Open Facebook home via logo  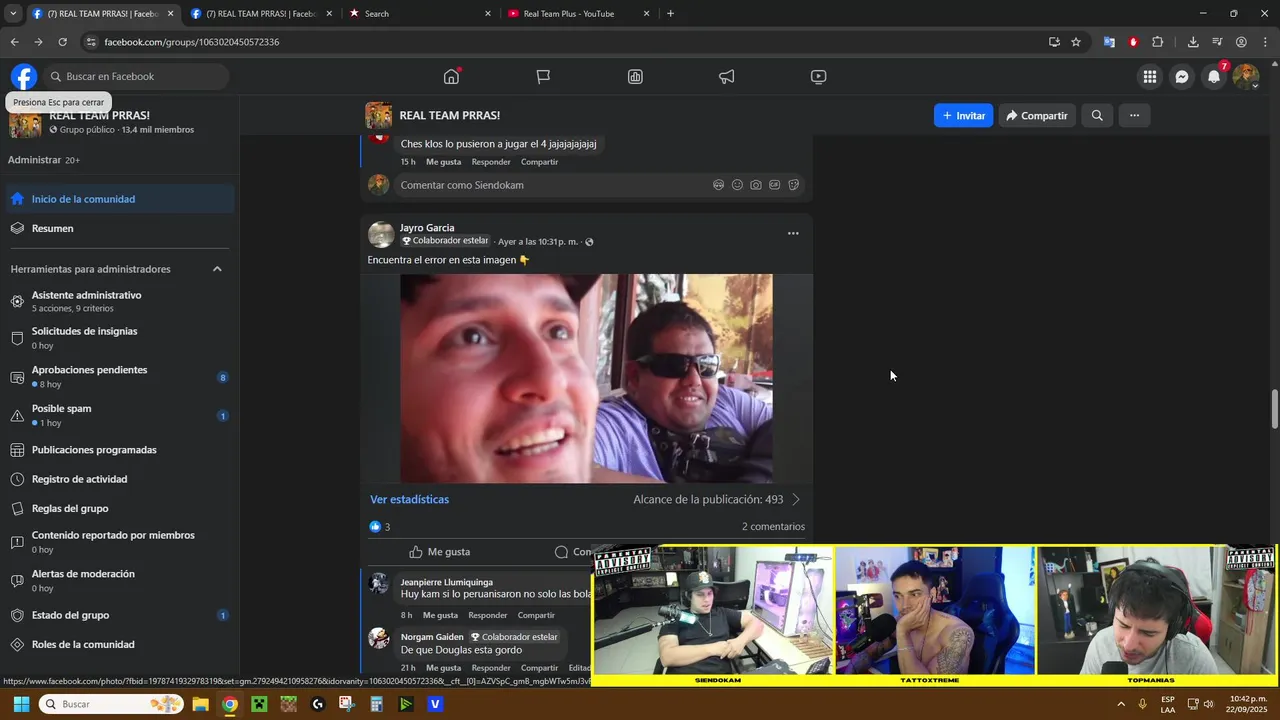click(x=24, y=76)
